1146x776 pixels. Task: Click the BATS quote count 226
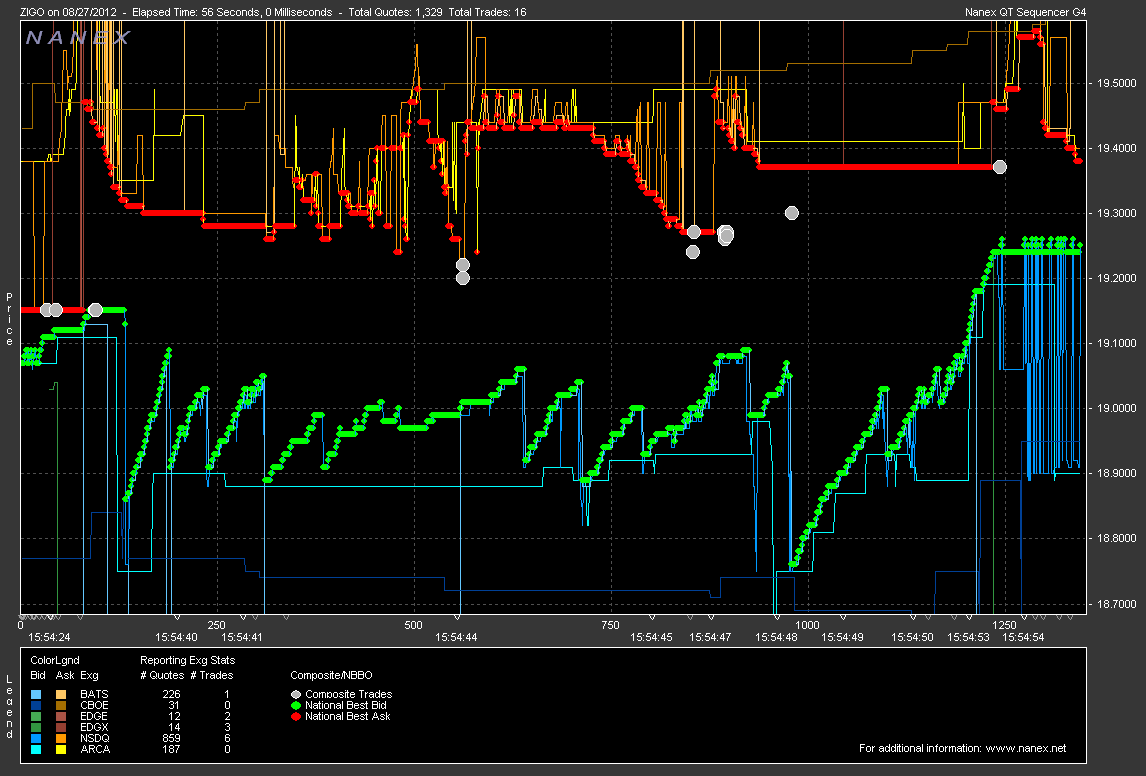171,694
